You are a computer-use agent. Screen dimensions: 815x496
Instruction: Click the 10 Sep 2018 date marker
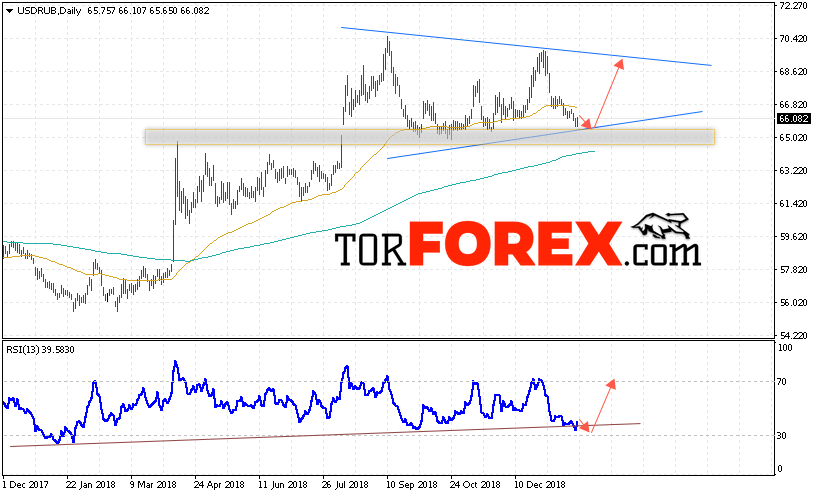pos(412,485)
